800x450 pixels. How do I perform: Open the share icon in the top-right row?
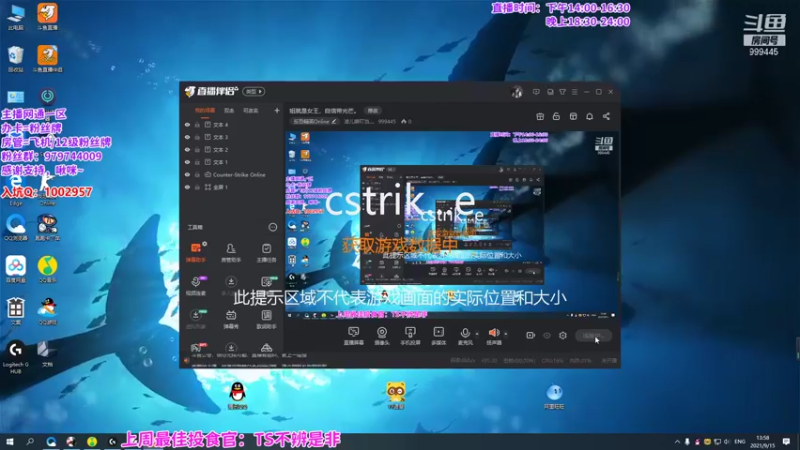pos(606,116)
